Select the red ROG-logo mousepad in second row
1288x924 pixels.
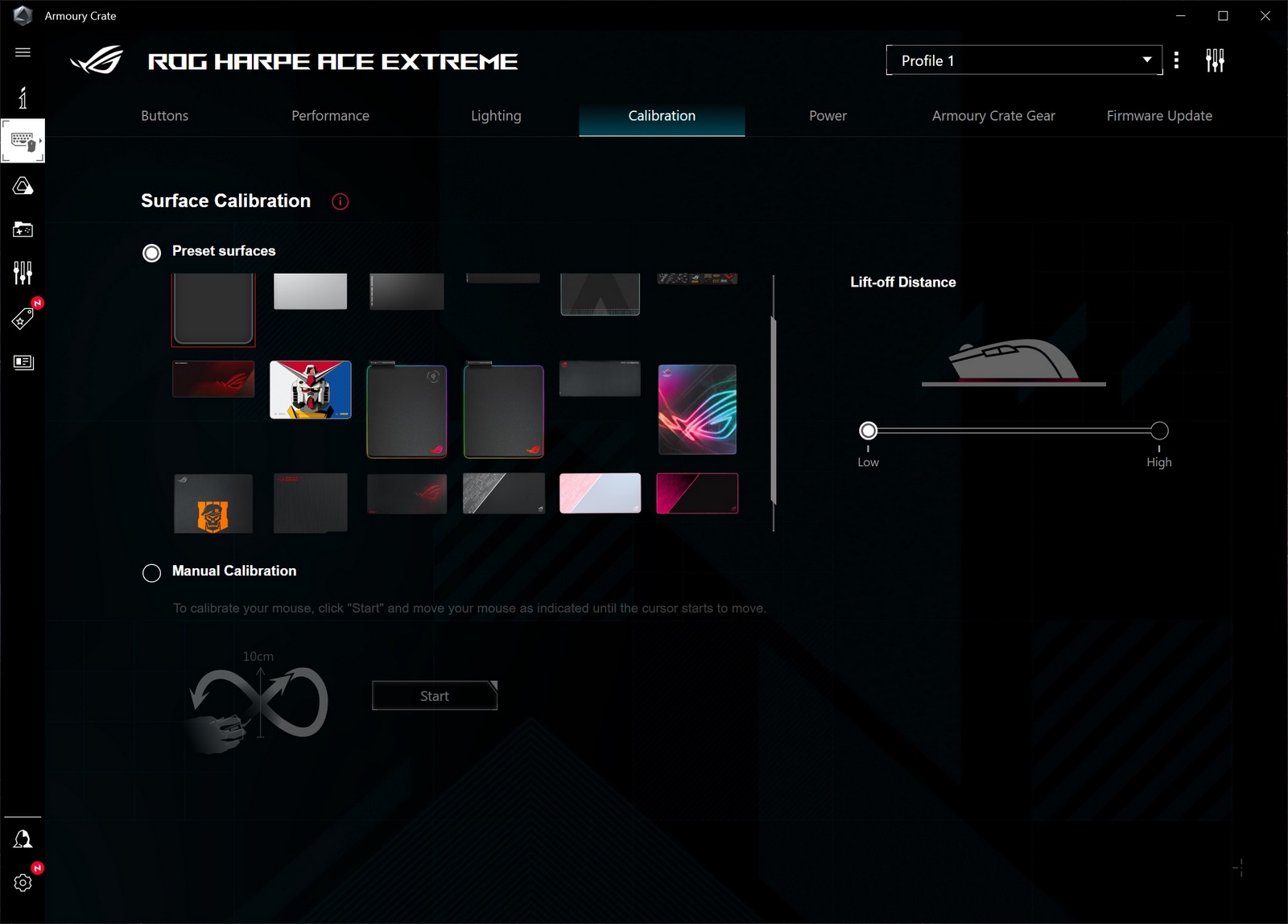coord(213,379)
